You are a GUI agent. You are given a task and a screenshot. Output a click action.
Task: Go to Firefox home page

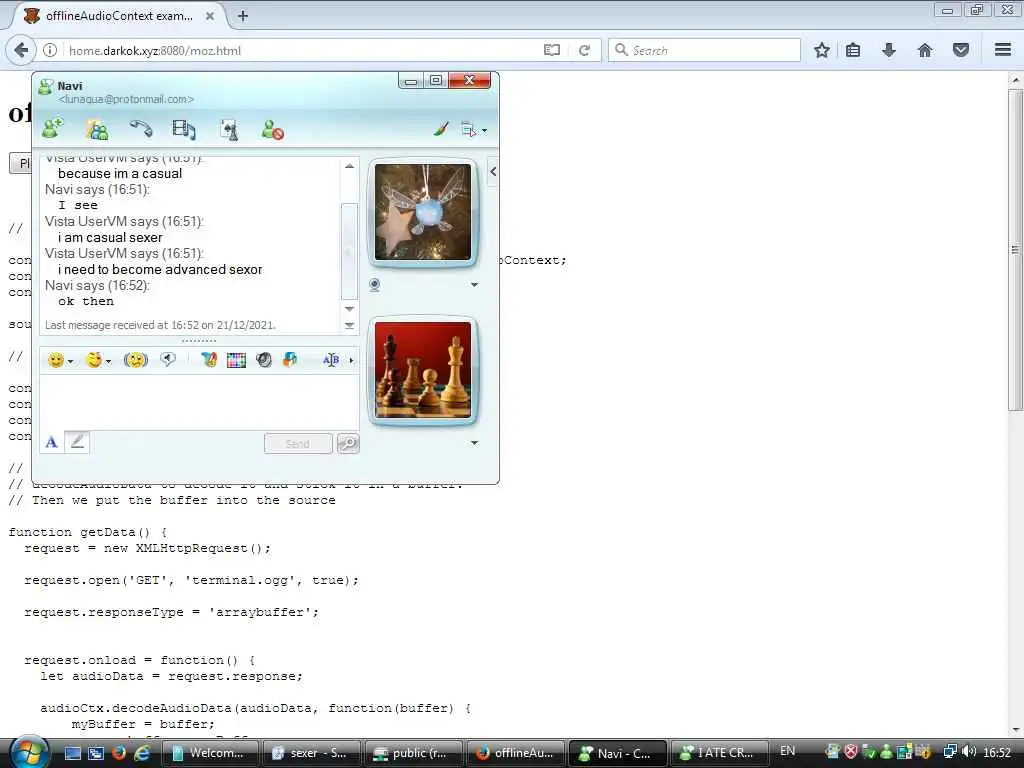click(925, 50)
